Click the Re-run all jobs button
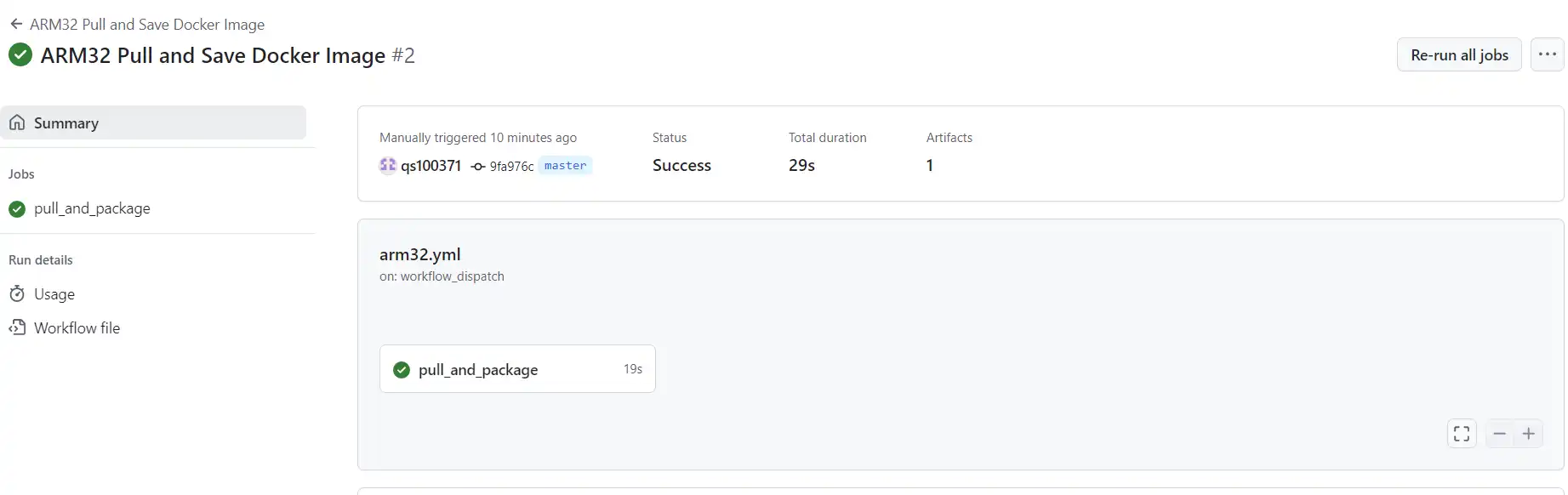The width and height of the screenshot is (1568, 495). coord(1459,55)
